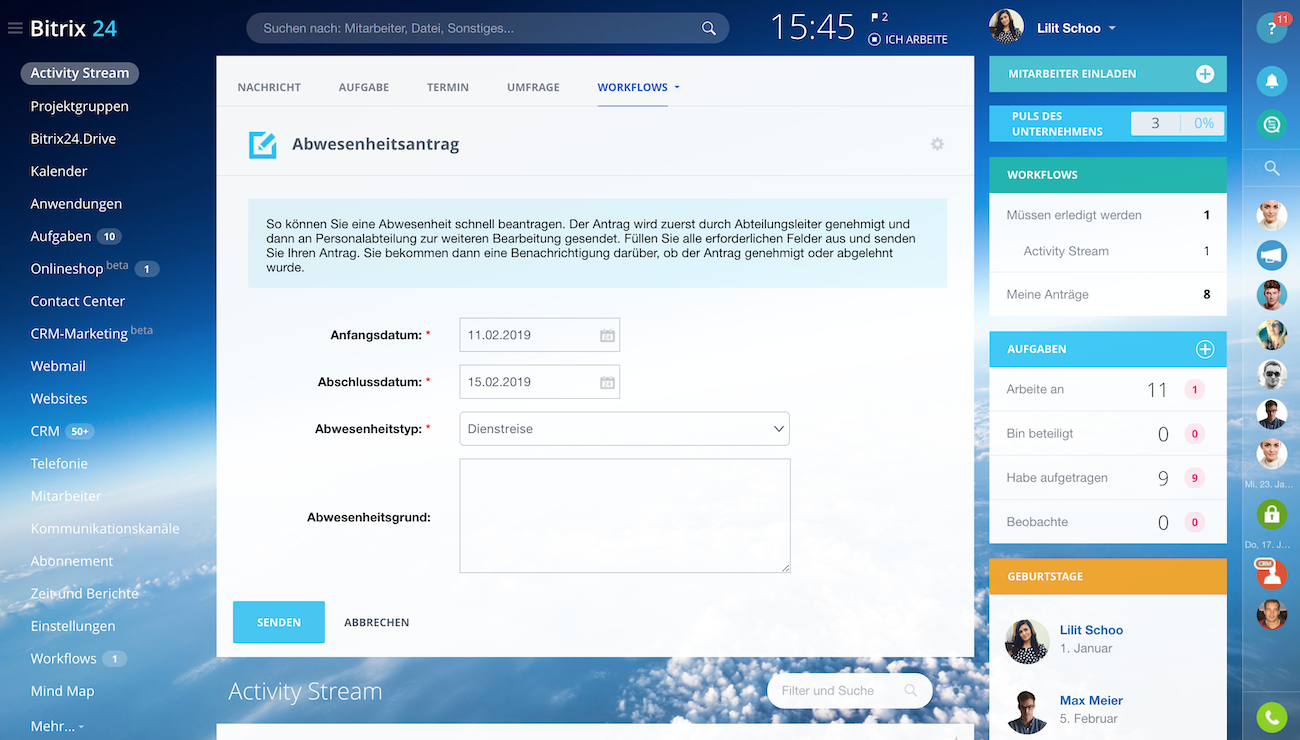
Task: Open the Abwesenheitstyp dropdown
Action: coord(624,429)
